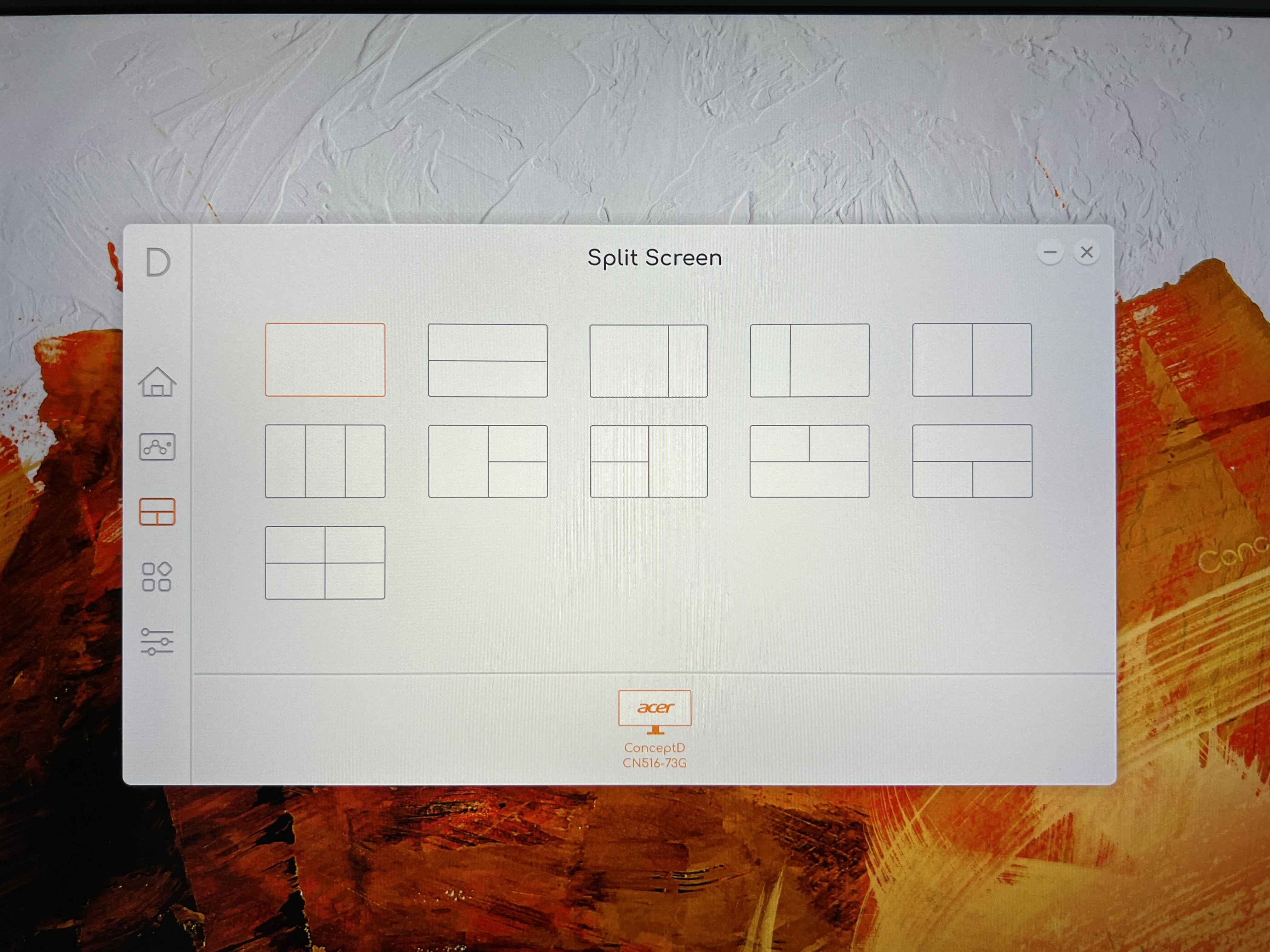Viewport: 1270px width, 952px height.
Task: Select top pane over two bottom panes
Action: [971, 462]
